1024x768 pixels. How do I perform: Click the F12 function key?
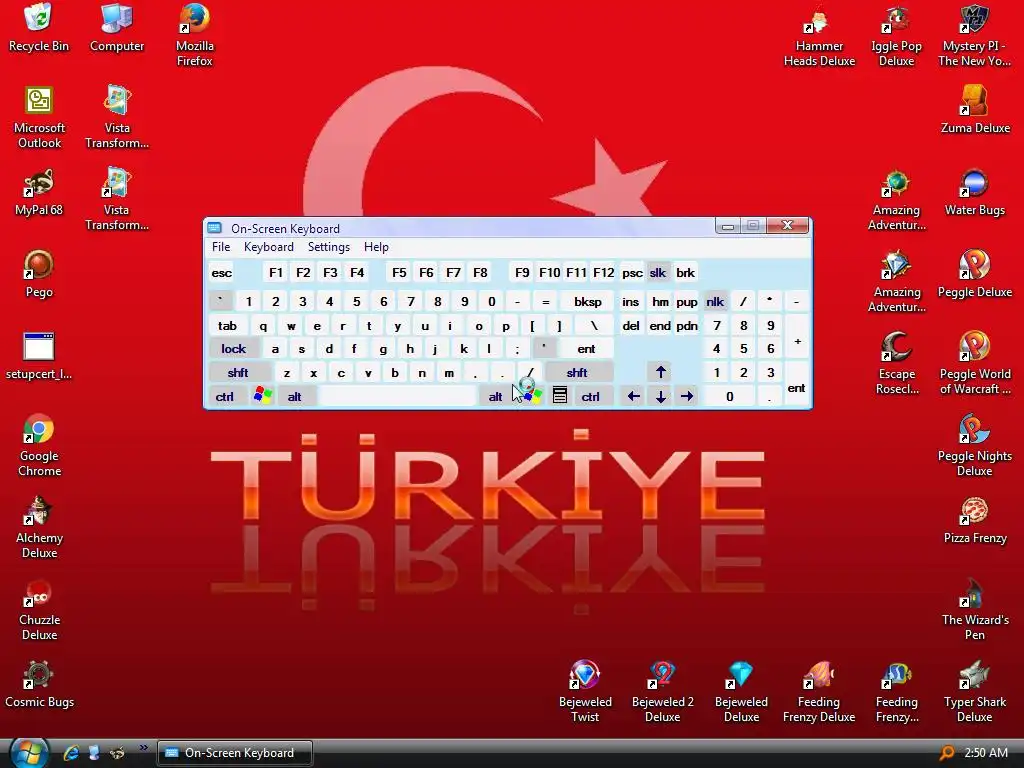click(603, 273)
